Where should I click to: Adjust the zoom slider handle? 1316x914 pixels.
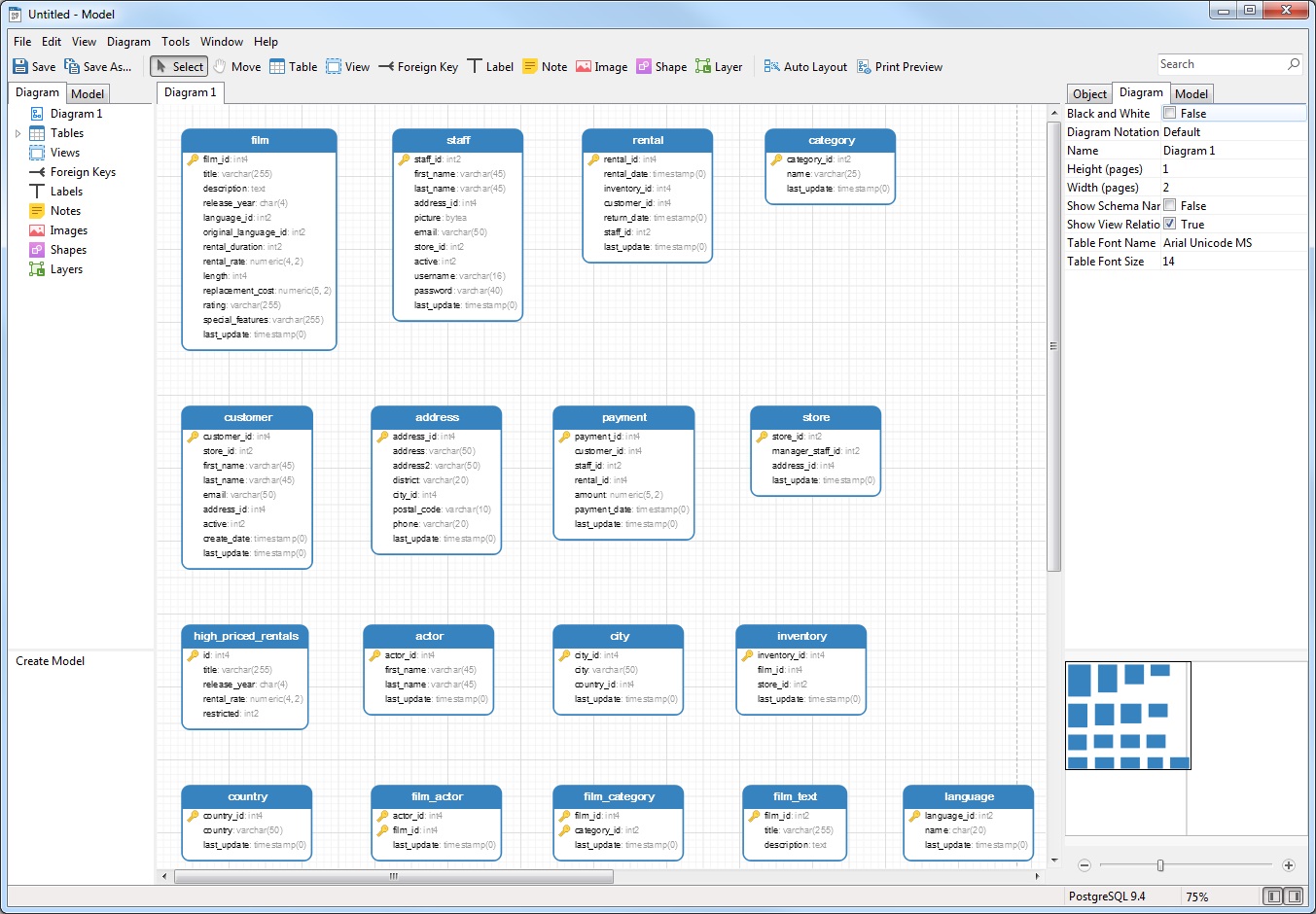(1160, 865)
